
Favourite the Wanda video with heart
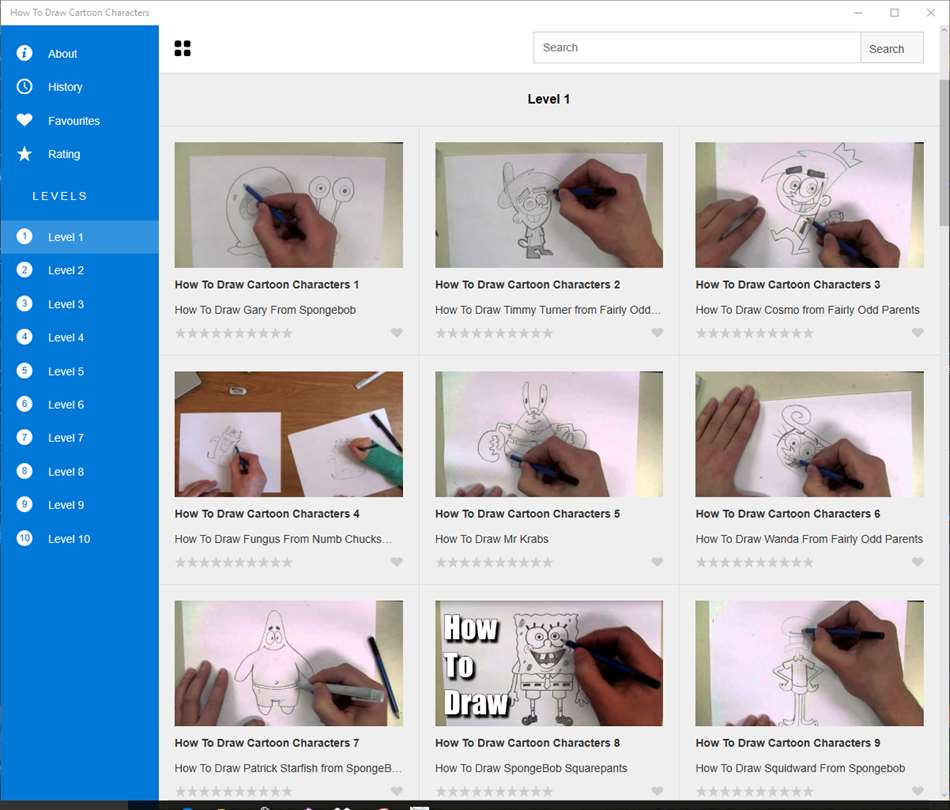918,562
